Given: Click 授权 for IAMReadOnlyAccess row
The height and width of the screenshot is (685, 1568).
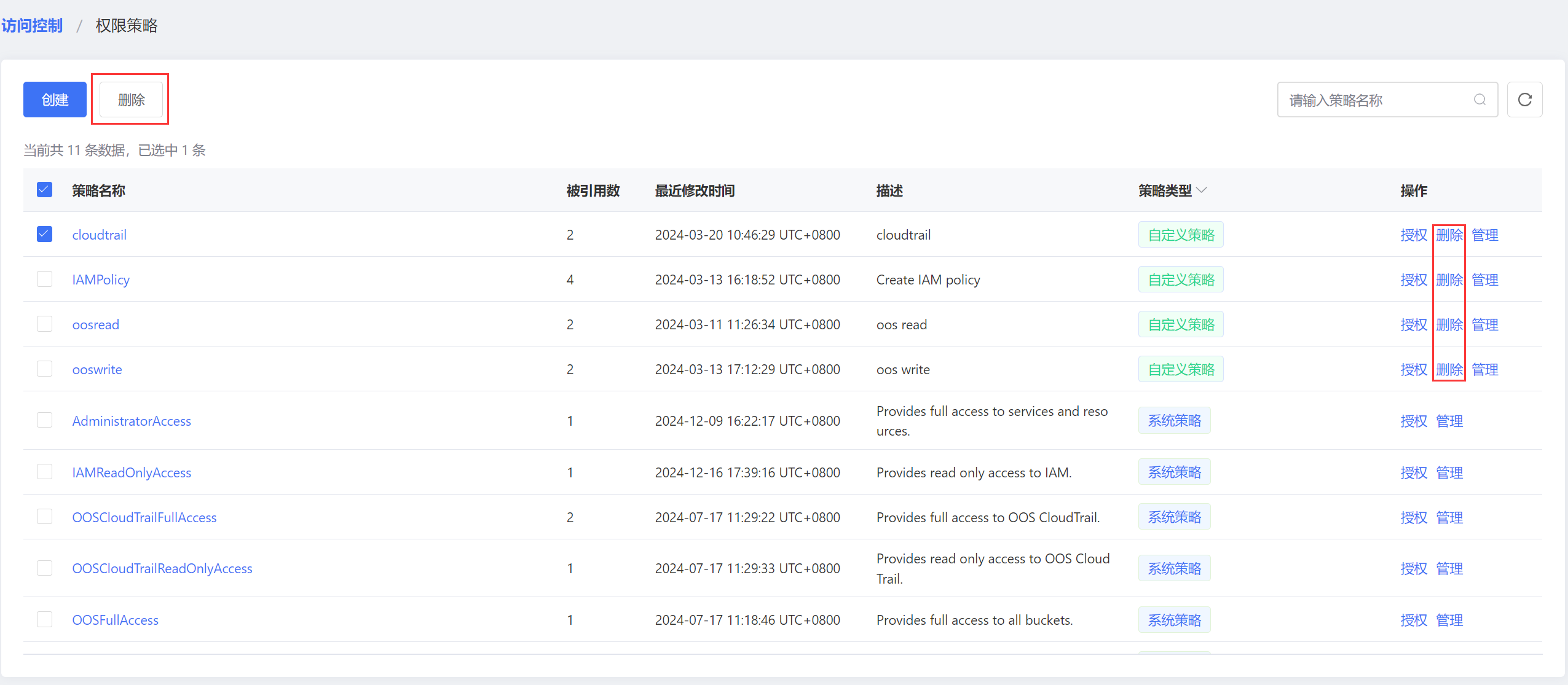Looking at the screenshot, I should (1414, 472).
